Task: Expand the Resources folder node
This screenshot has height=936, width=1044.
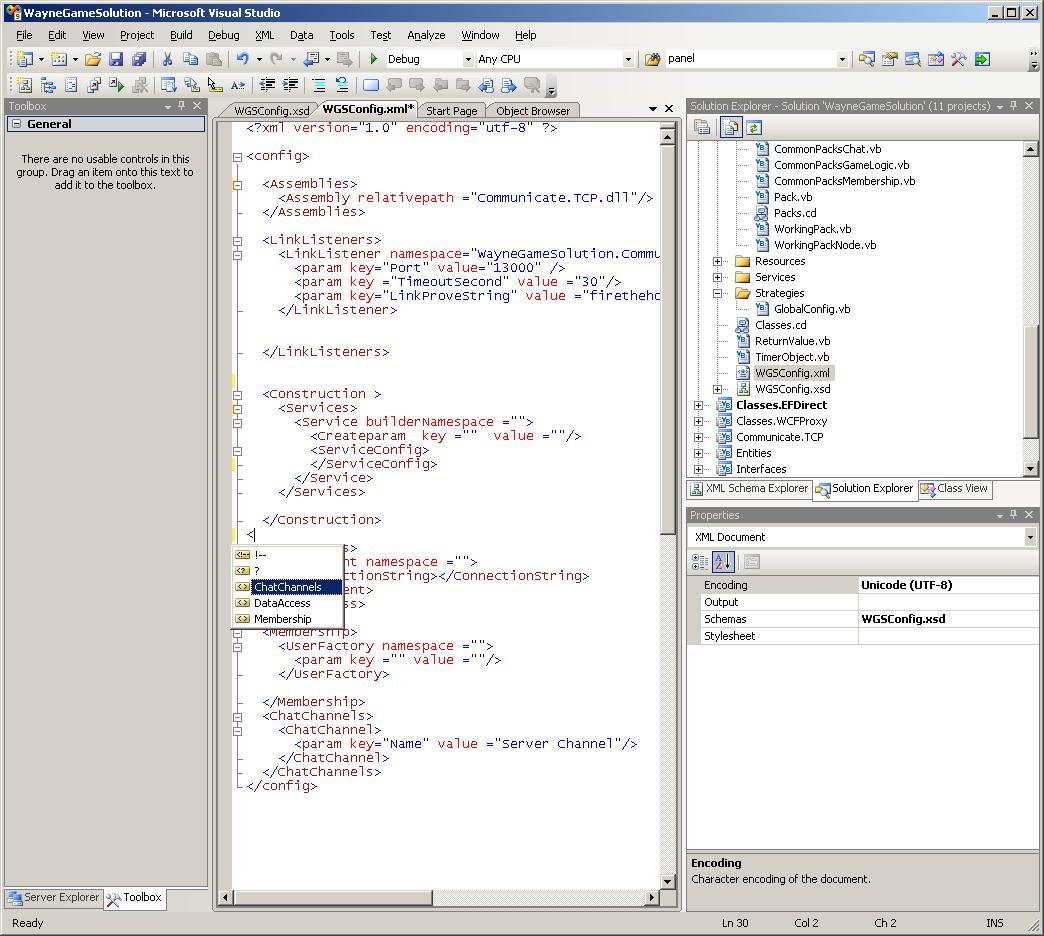Action: (717, 262)
